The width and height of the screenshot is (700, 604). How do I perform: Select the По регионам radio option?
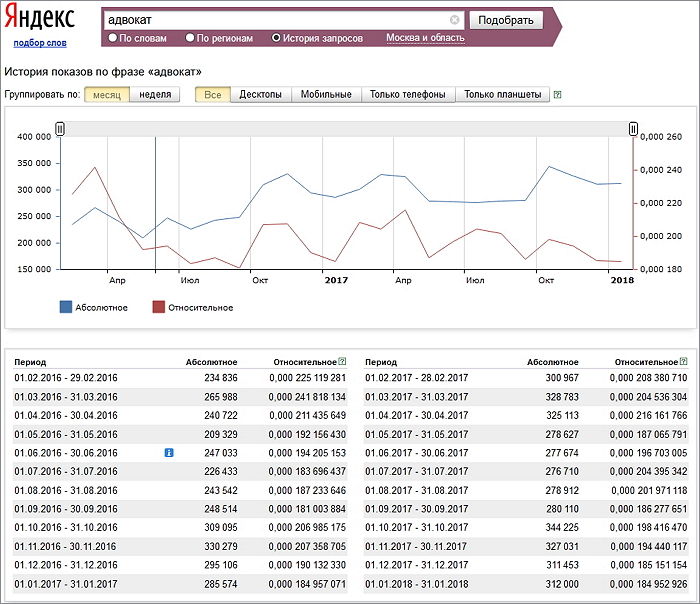[190, 38]
